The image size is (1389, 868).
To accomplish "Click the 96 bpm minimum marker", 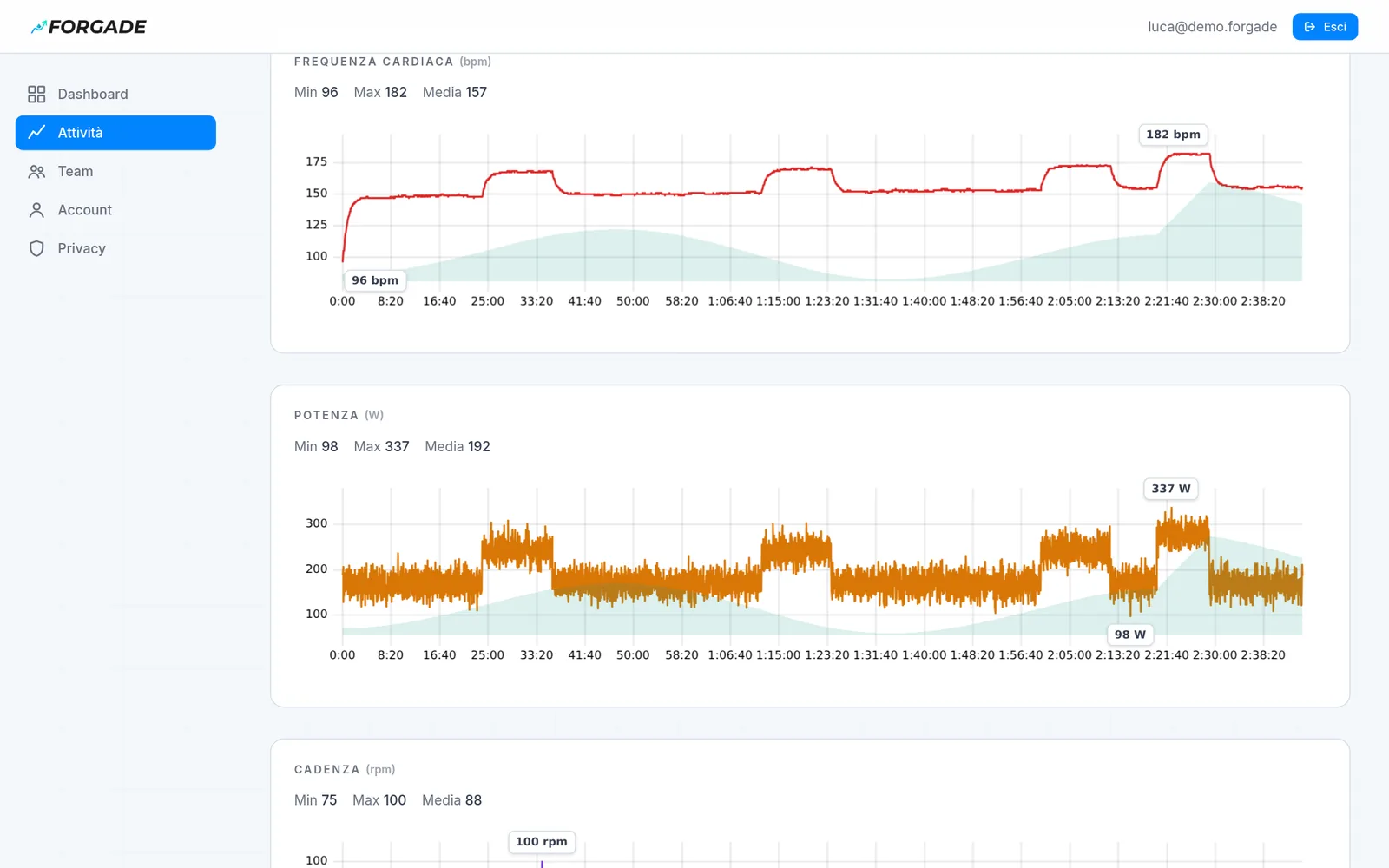I will (375, 280).
